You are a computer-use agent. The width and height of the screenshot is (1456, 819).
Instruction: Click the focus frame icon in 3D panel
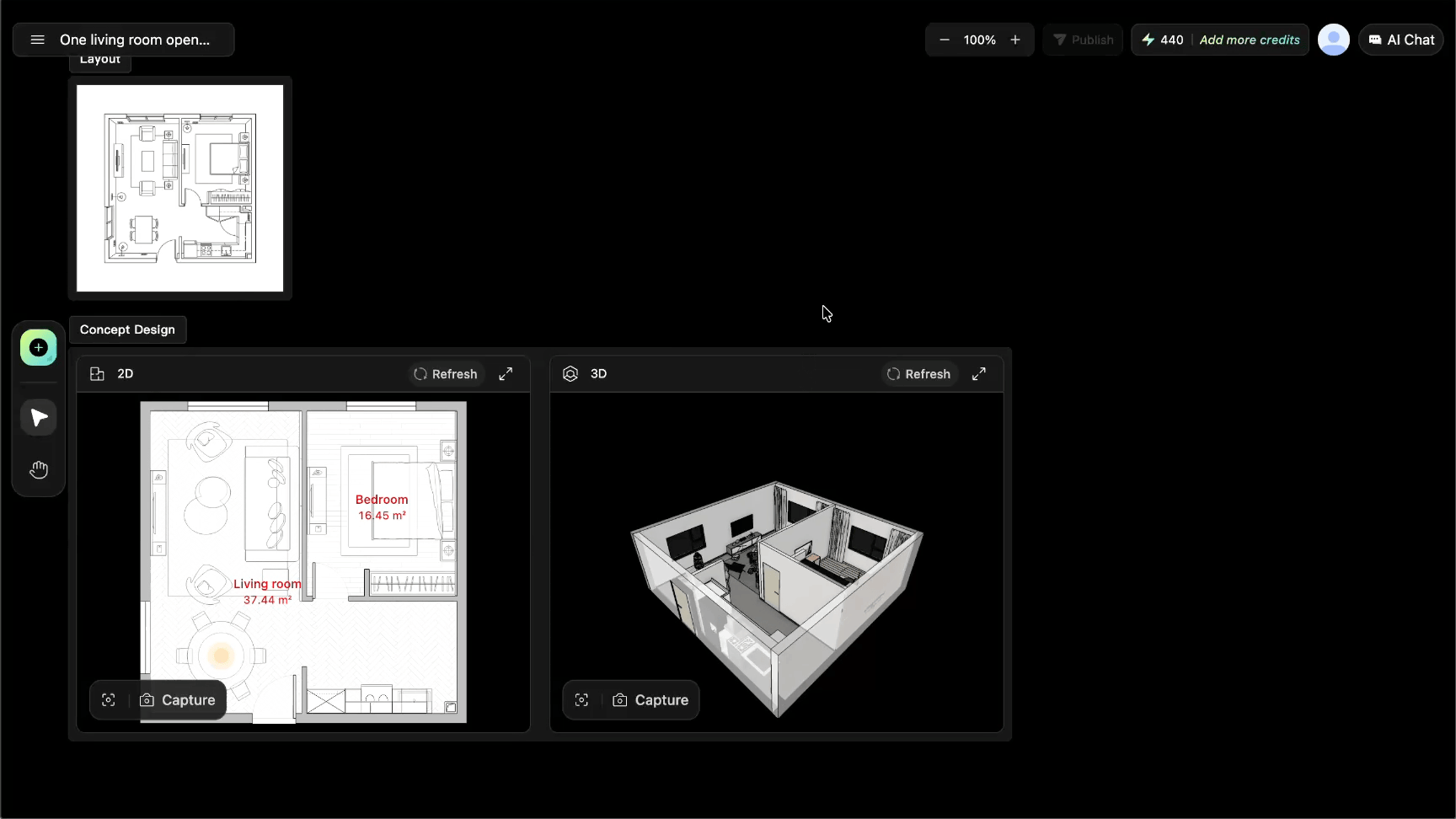(x=582, y=700)
